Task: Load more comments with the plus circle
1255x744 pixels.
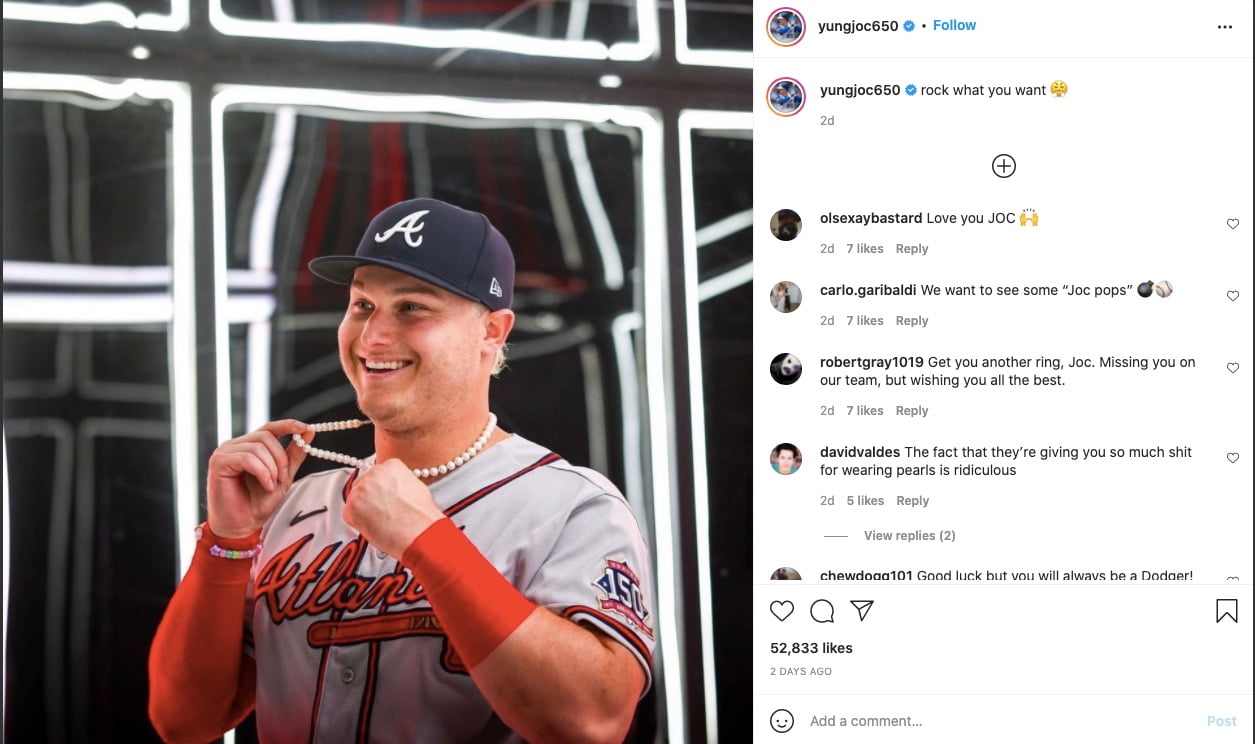Action: coord(1004,166)
